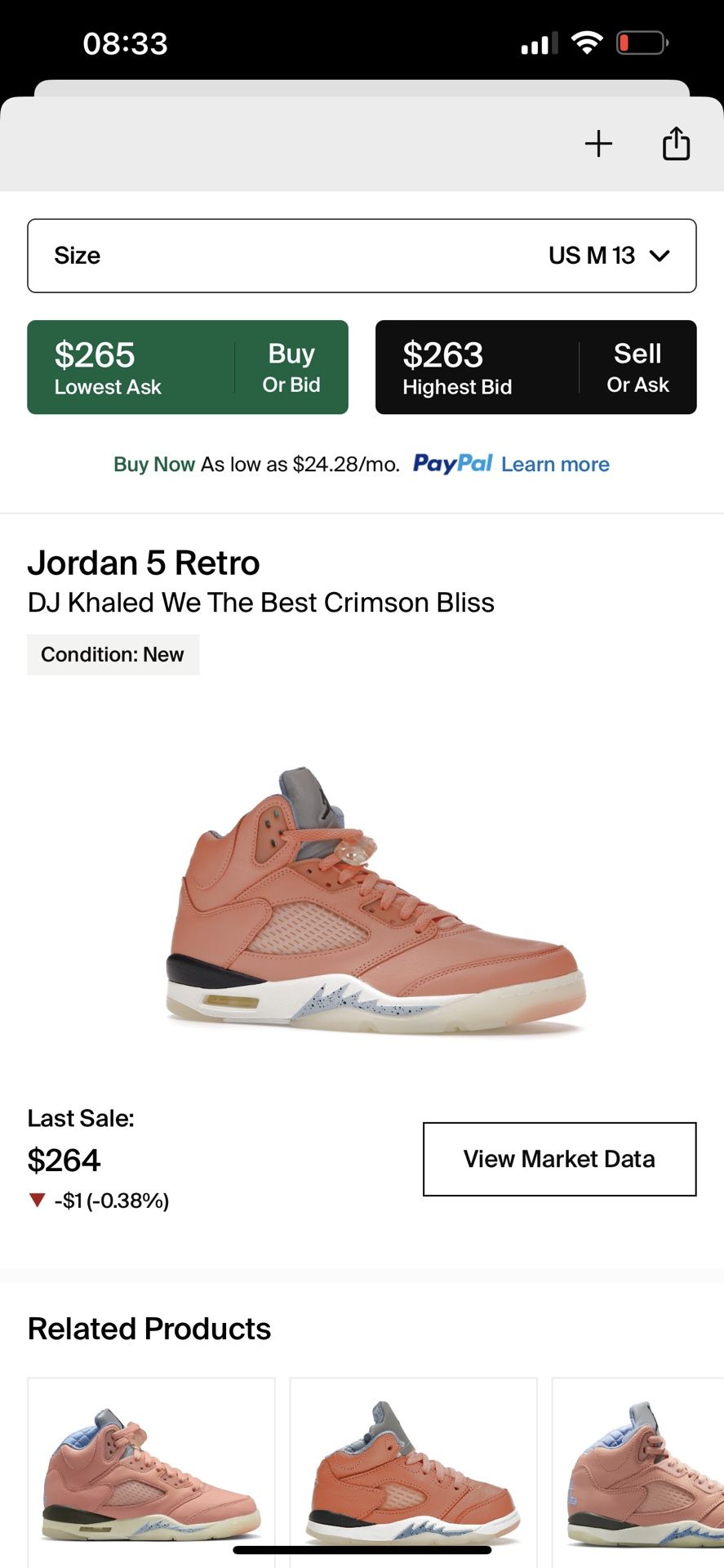The image size is (724, 1568).
Task: Select the Condition: New badge
Action: pyautogui.click(x=113, y=654)
